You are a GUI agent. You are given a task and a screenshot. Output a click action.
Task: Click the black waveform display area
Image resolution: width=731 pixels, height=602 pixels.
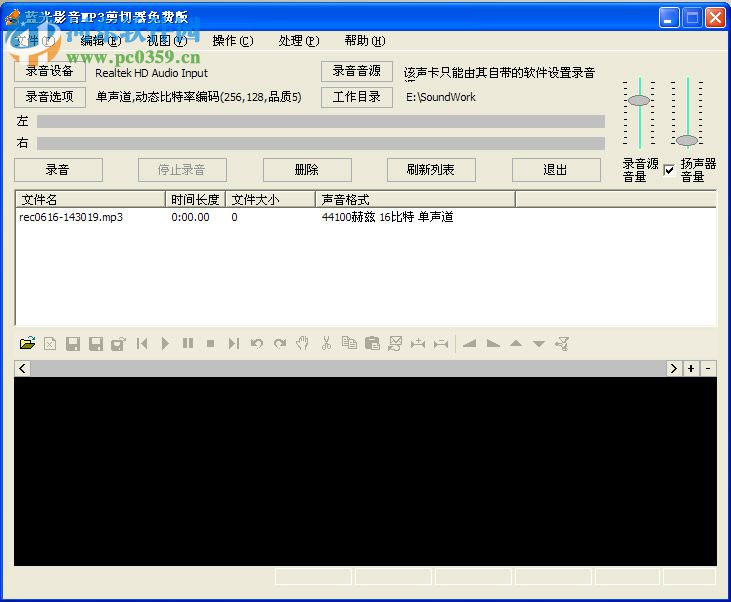(x=366, y=471)
